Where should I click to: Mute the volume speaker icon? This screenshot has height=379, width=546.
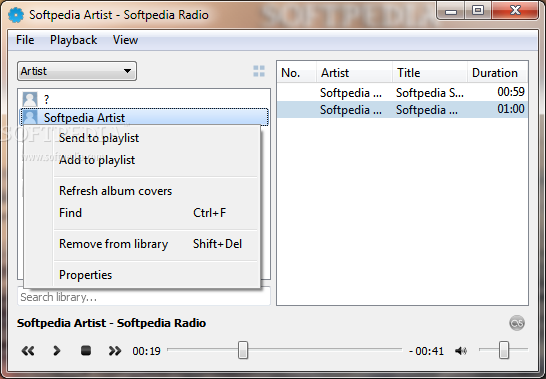(x=461, y=351)
